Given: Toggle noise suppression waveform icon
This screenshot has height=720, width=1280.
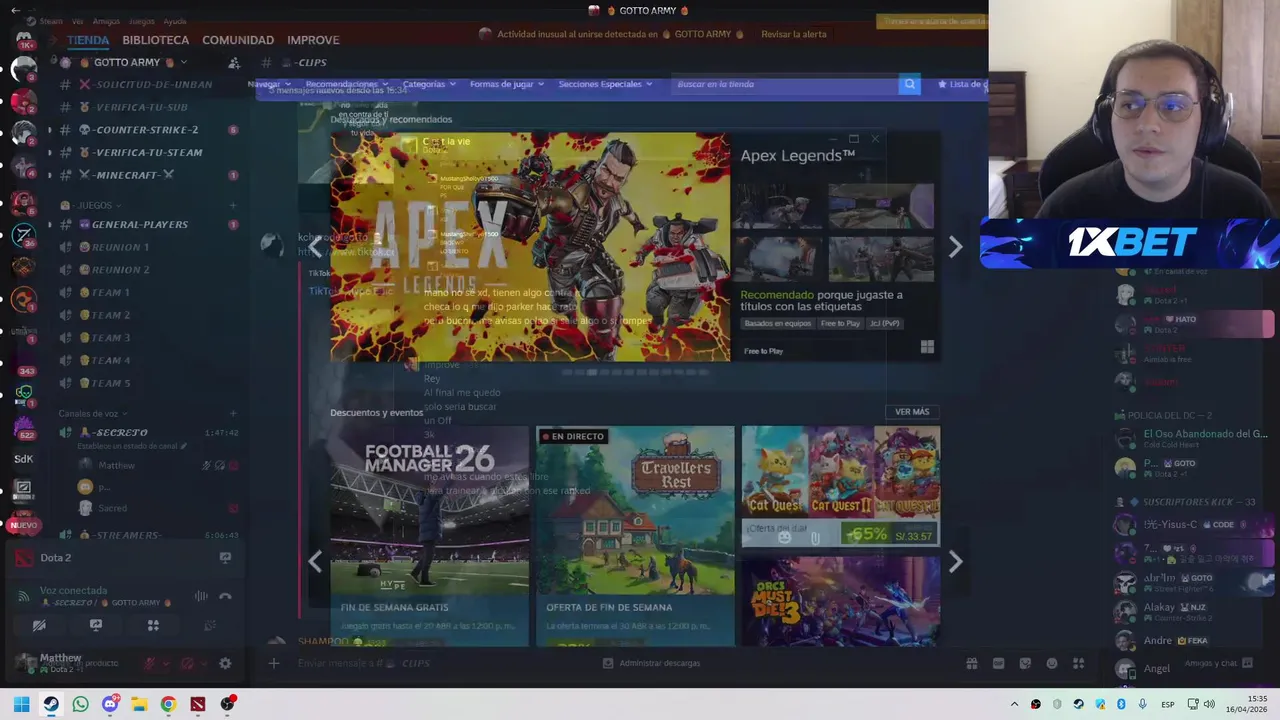Looking at the screenshot, I should [201, 596].
